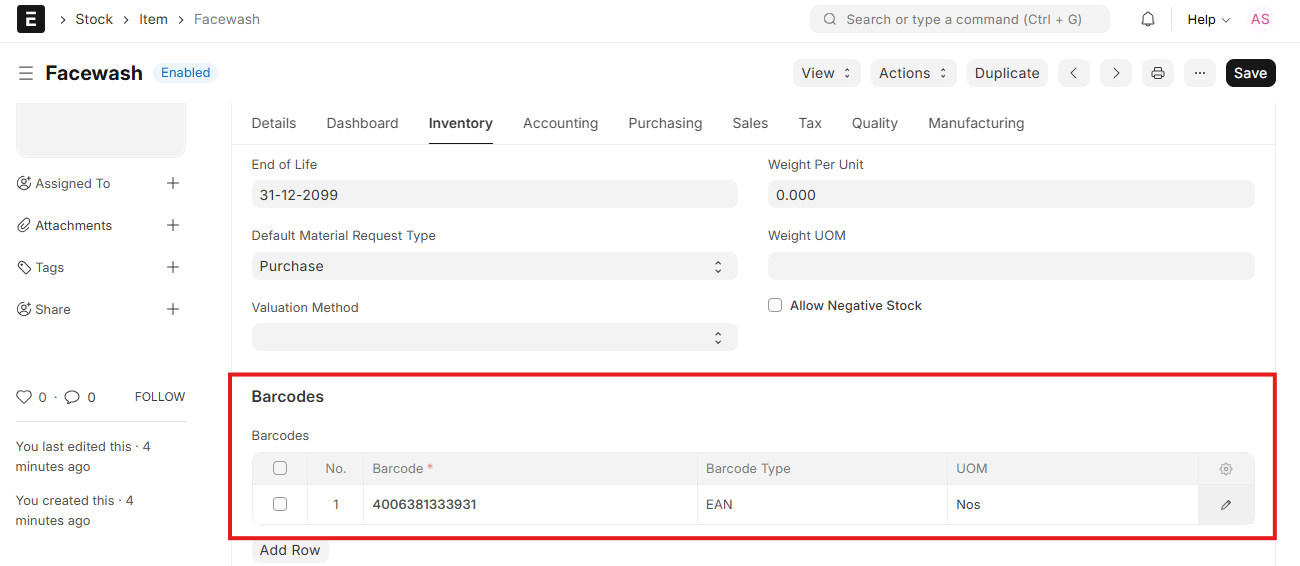Like this document with the heart icon
The image size is (1300, 566).
tap(24, 397)
